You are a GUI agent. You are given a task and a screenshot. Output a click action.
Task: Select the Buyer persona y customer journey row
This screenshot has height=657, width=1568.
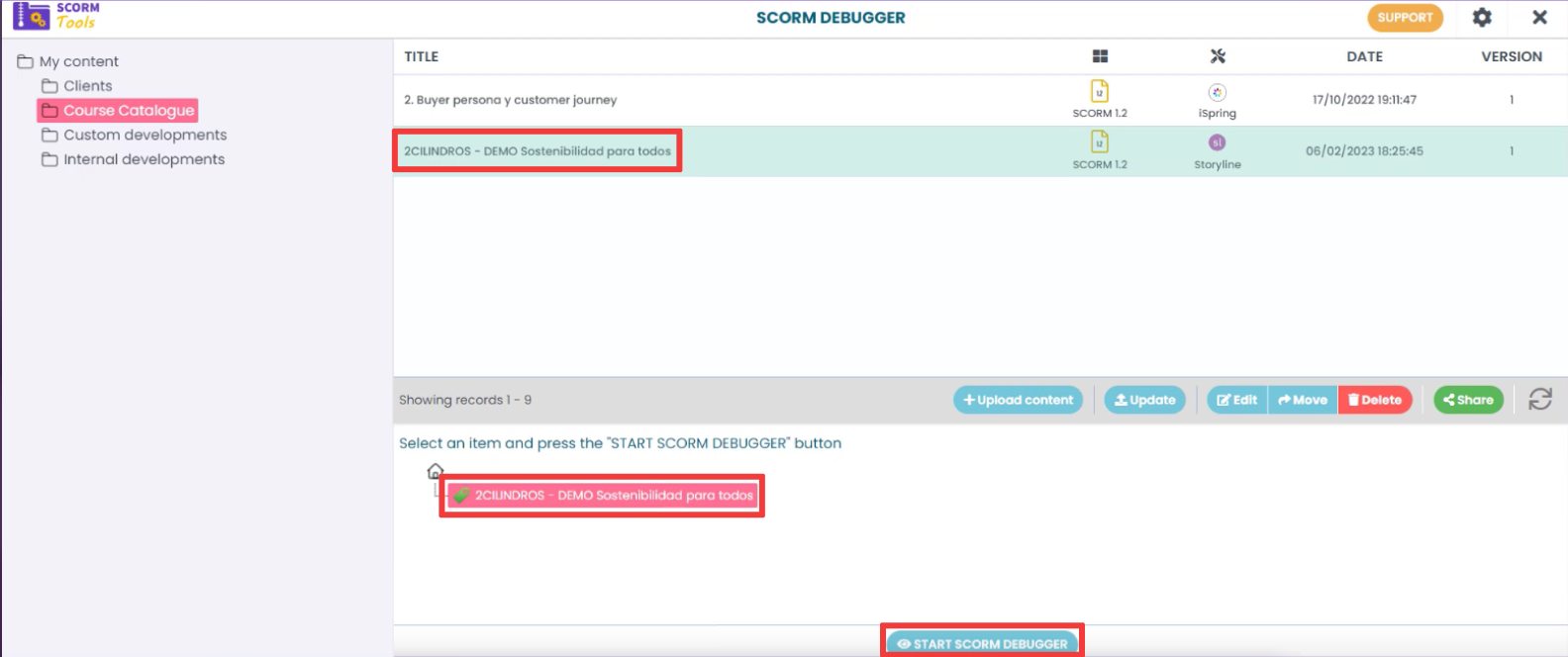pos(510,100)
